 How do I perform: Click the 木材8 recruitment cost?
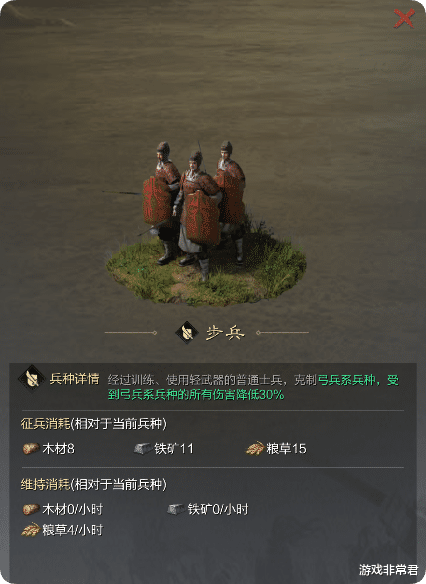point(58,449)
